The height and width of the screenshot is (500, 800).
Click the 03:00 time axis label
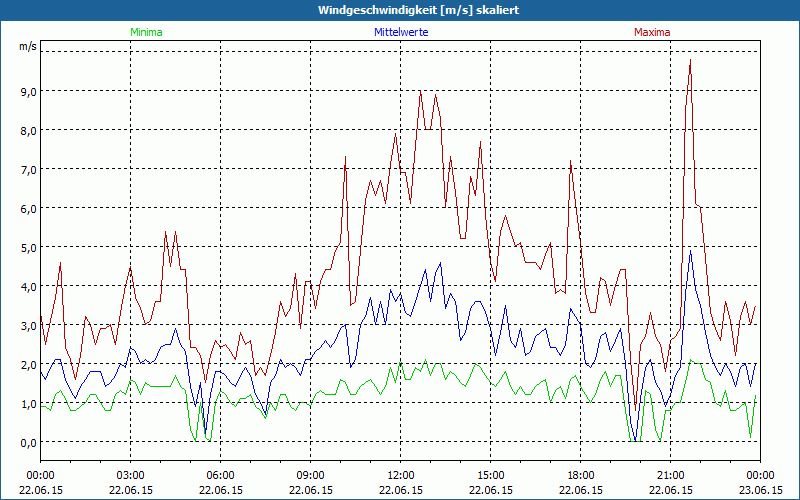tap(131, 476)
